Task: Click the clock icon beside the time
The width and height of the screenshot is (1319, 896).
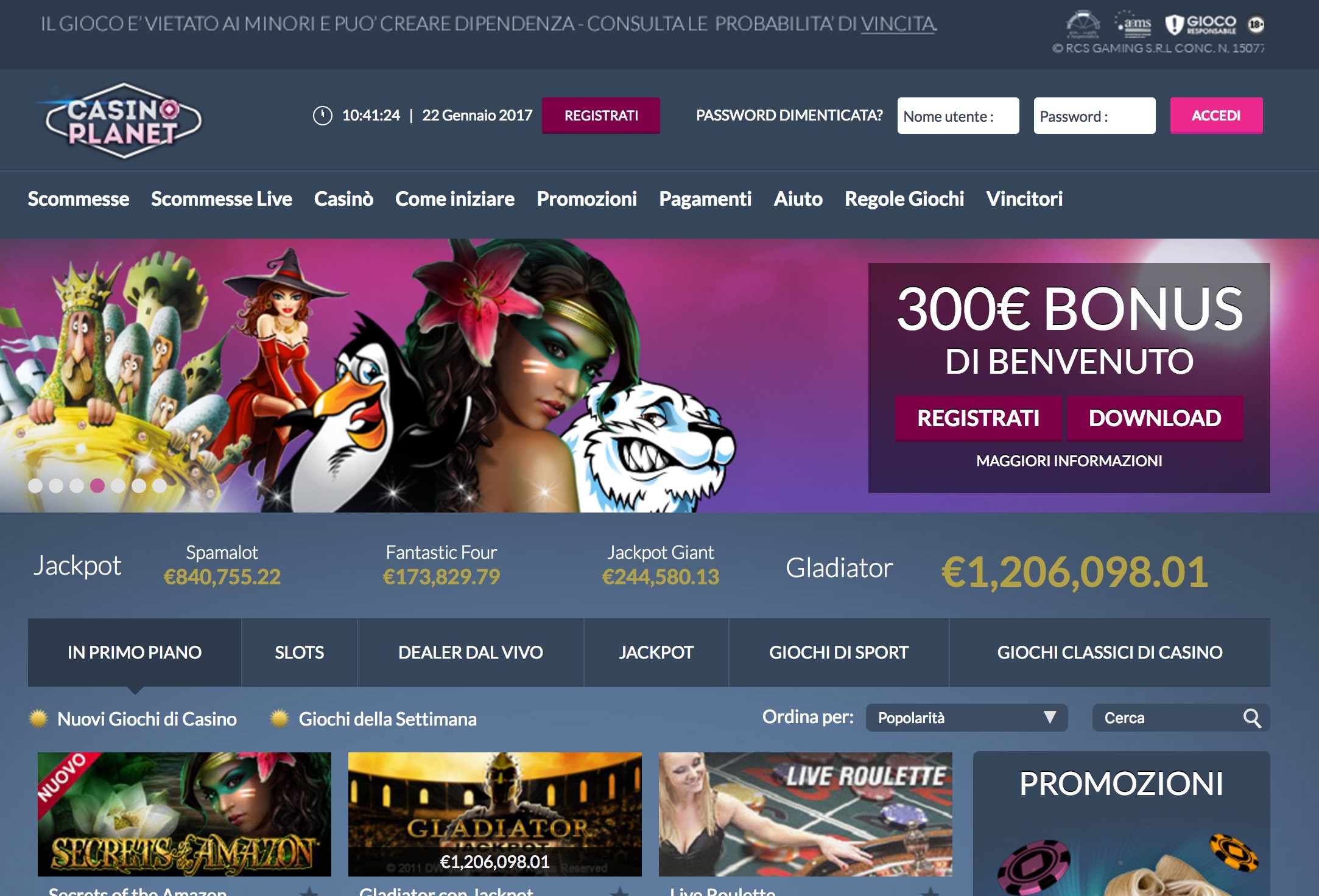Action: [x=322, y=115]
